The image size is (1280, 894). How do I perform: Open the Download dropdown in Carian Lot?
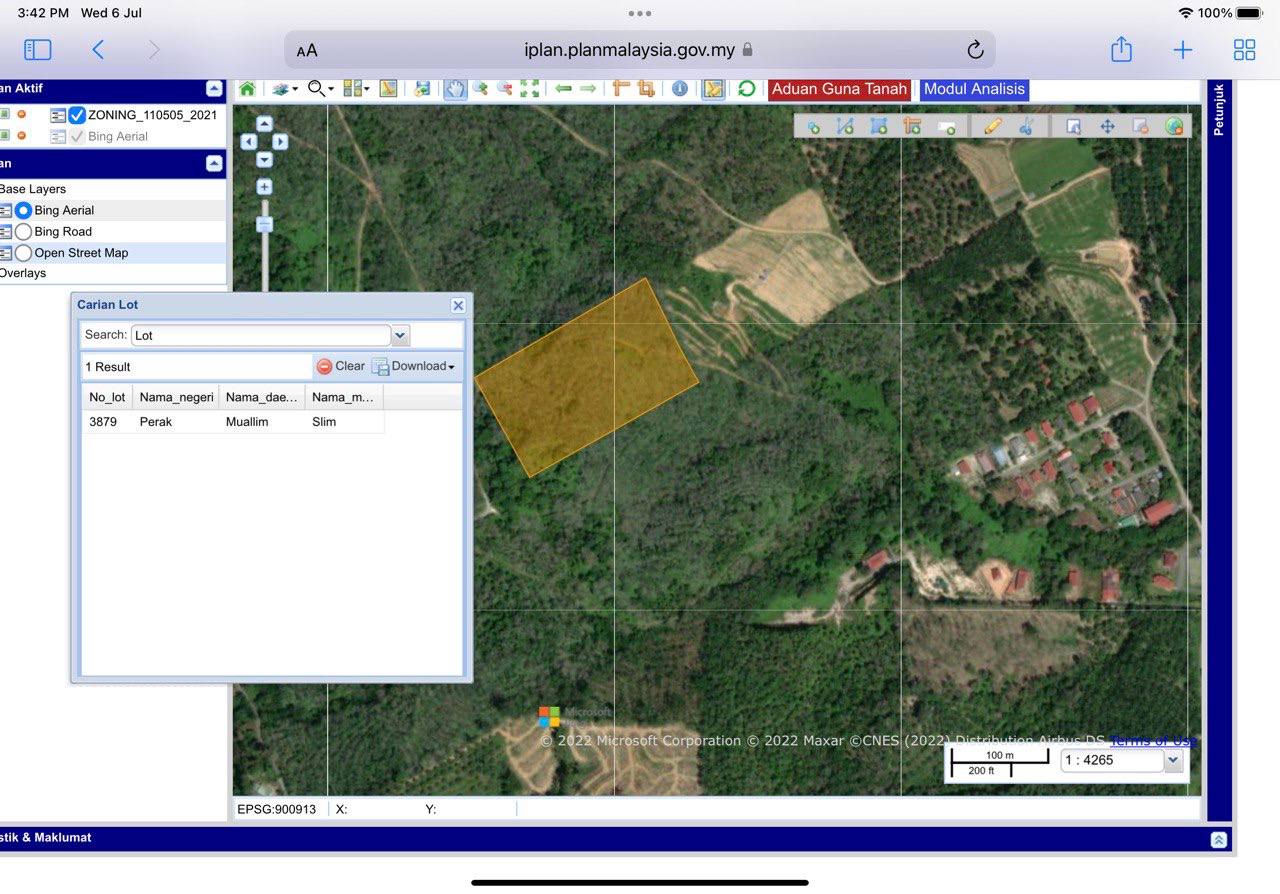coord(414,366)
